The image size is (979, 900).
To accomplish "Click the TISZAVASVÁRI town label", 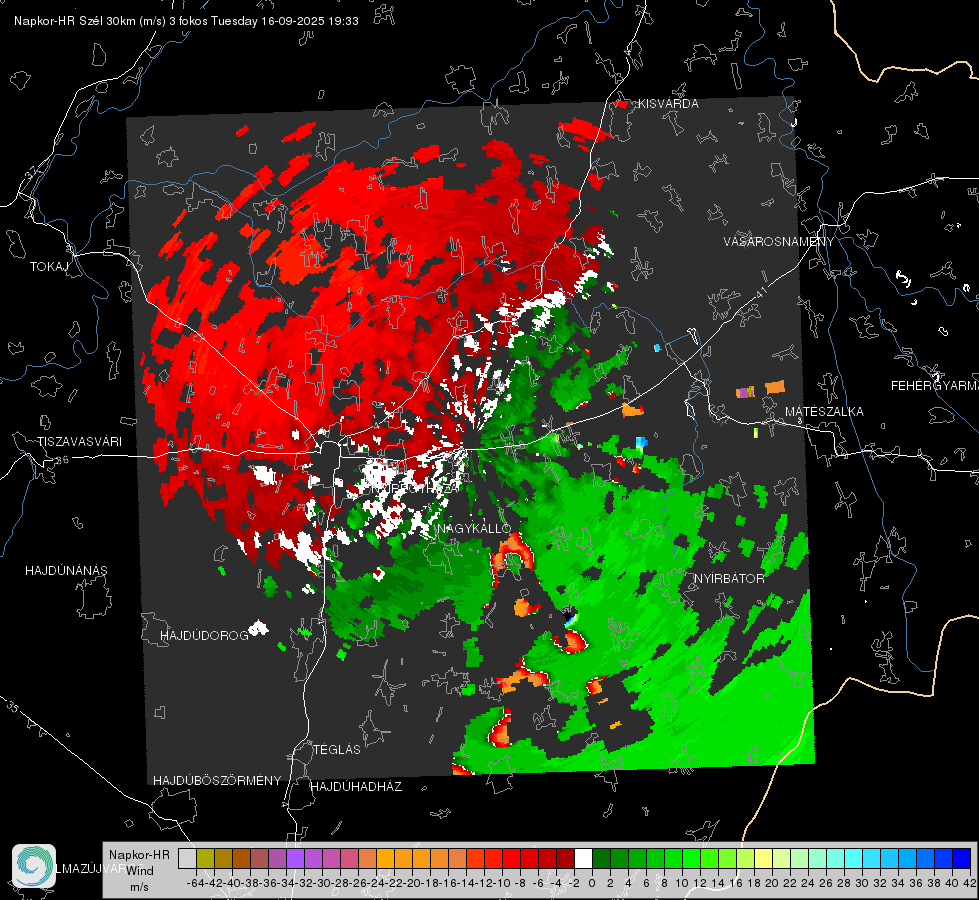I will (x=79, y=442).
